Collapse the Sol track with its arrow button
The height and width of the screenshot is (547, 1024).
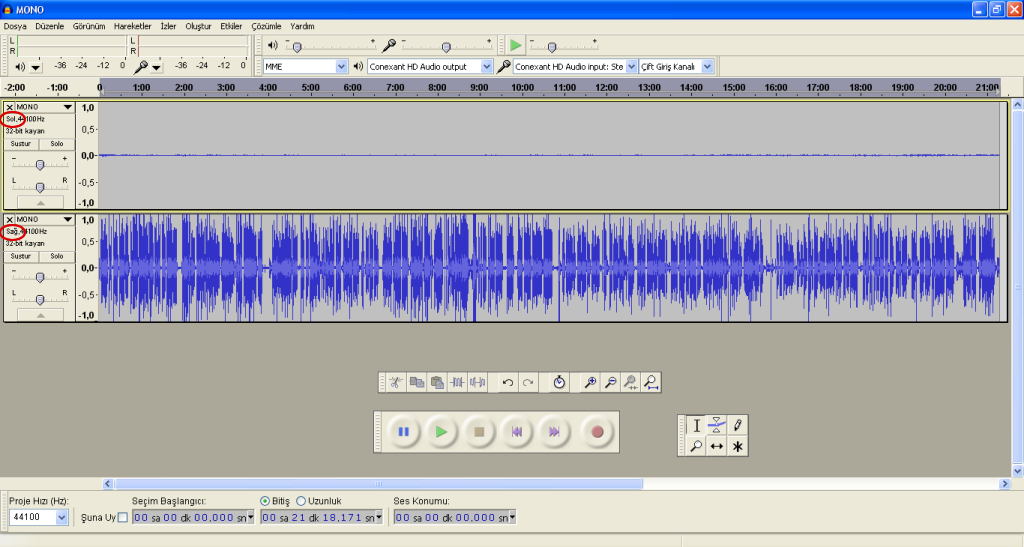[40, 203]
